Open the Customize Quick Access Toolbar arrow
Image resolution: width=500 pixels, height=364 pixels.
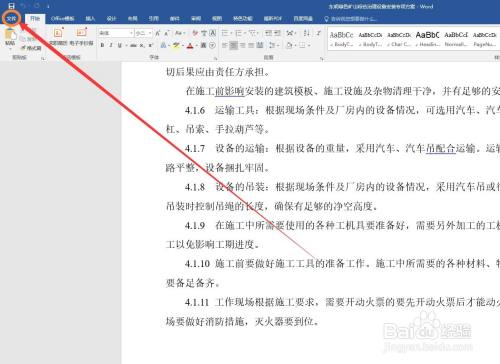48,6
